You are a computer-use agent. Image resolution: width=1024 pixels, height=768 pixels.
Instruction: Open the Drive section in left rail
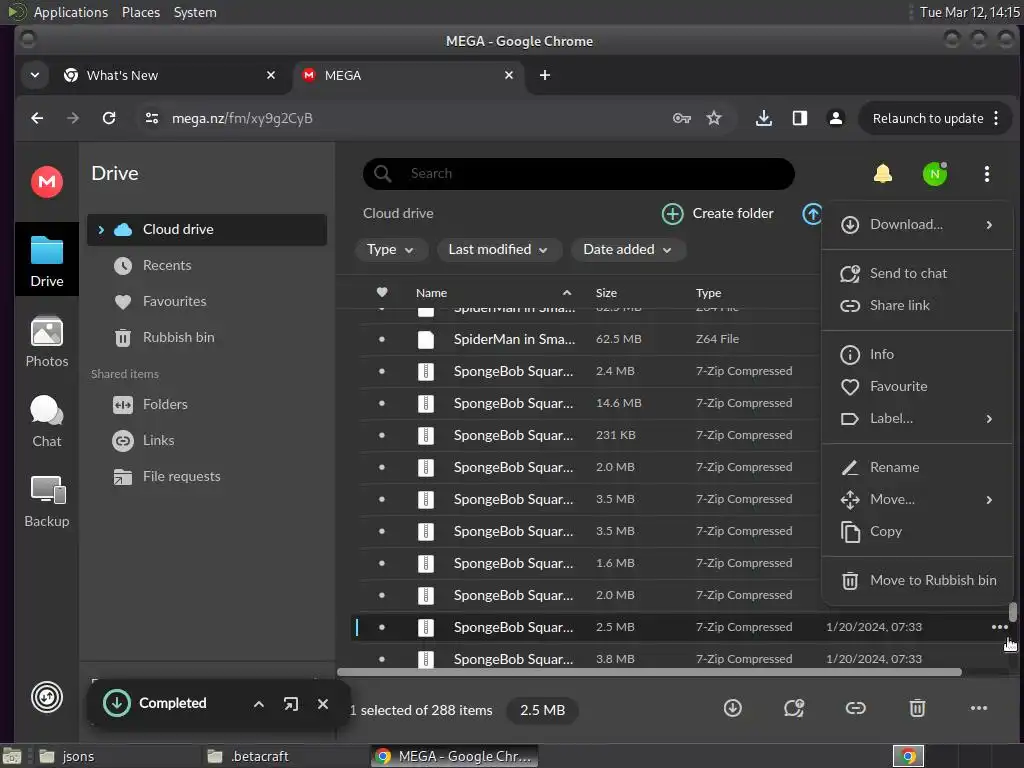pos(47,260)
